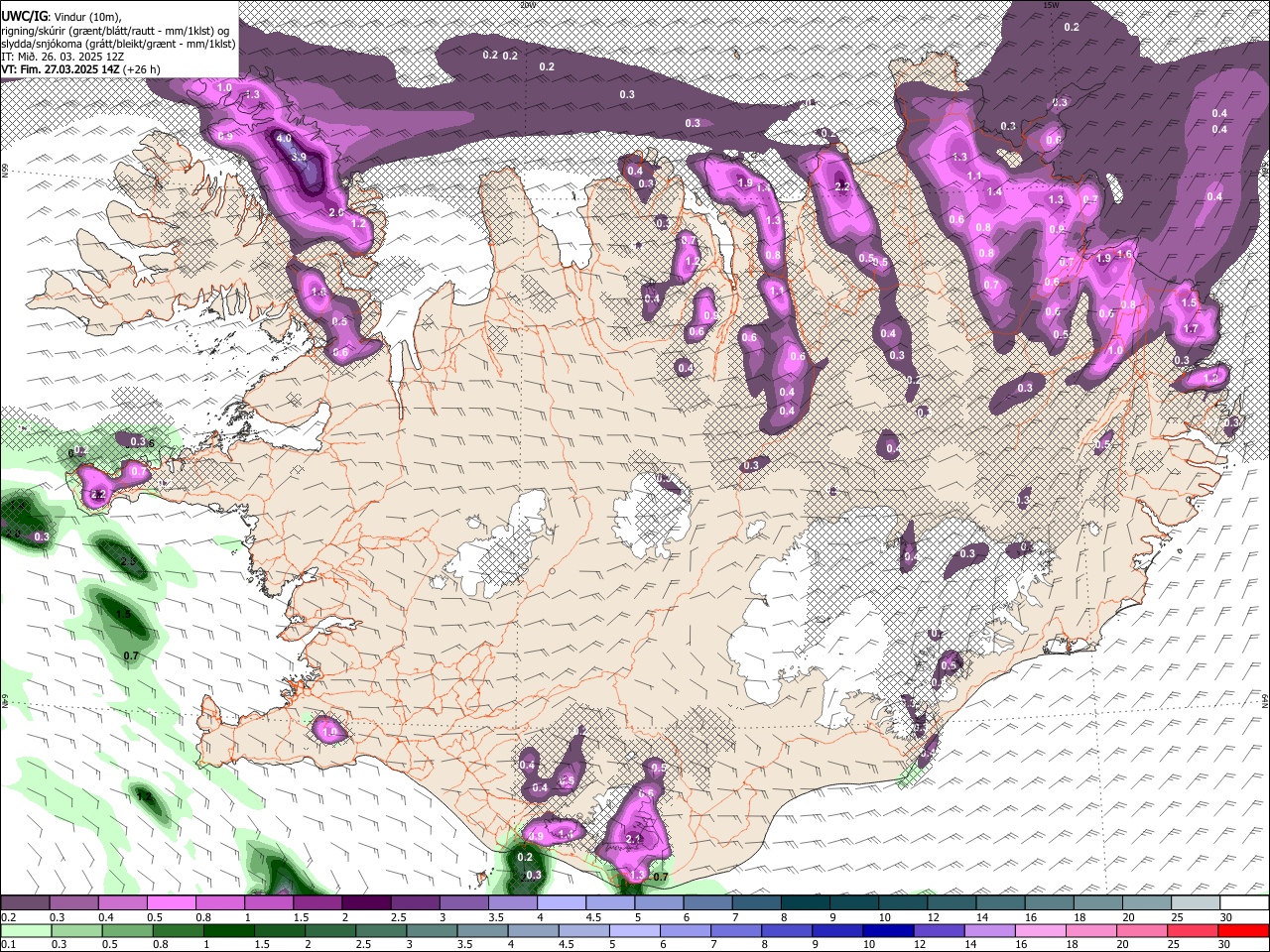Click the "(+26 h)" forecast offset text

click(140, 69)
